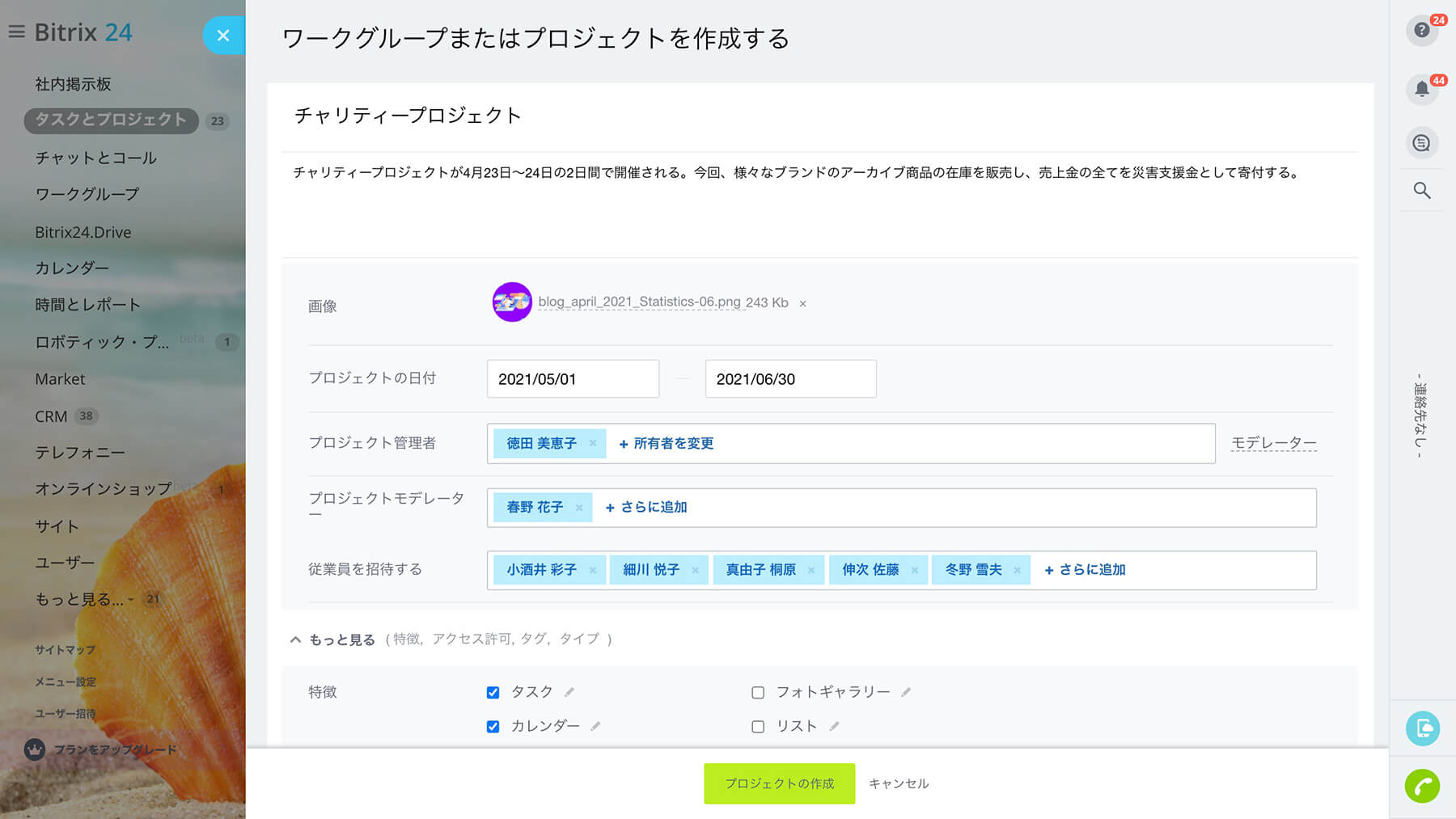
Task: Go to ワークグループ in sidebar
Action: pos(87,194)
